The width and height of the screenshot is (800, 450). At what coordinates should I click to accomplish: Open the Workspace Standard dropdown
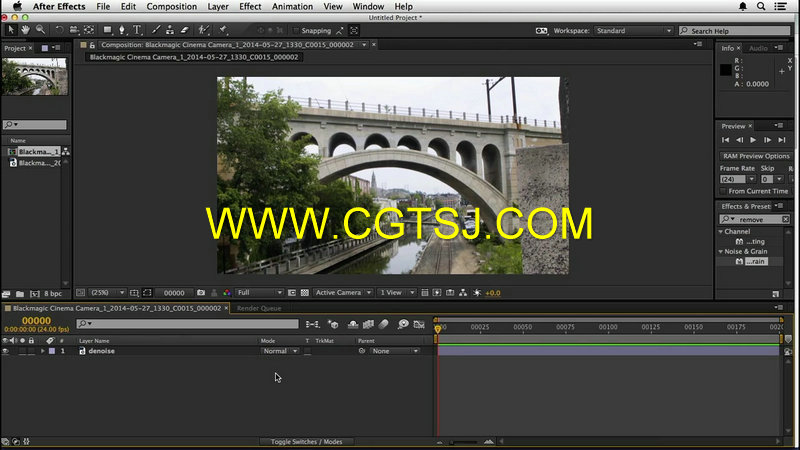click(634, 31)
